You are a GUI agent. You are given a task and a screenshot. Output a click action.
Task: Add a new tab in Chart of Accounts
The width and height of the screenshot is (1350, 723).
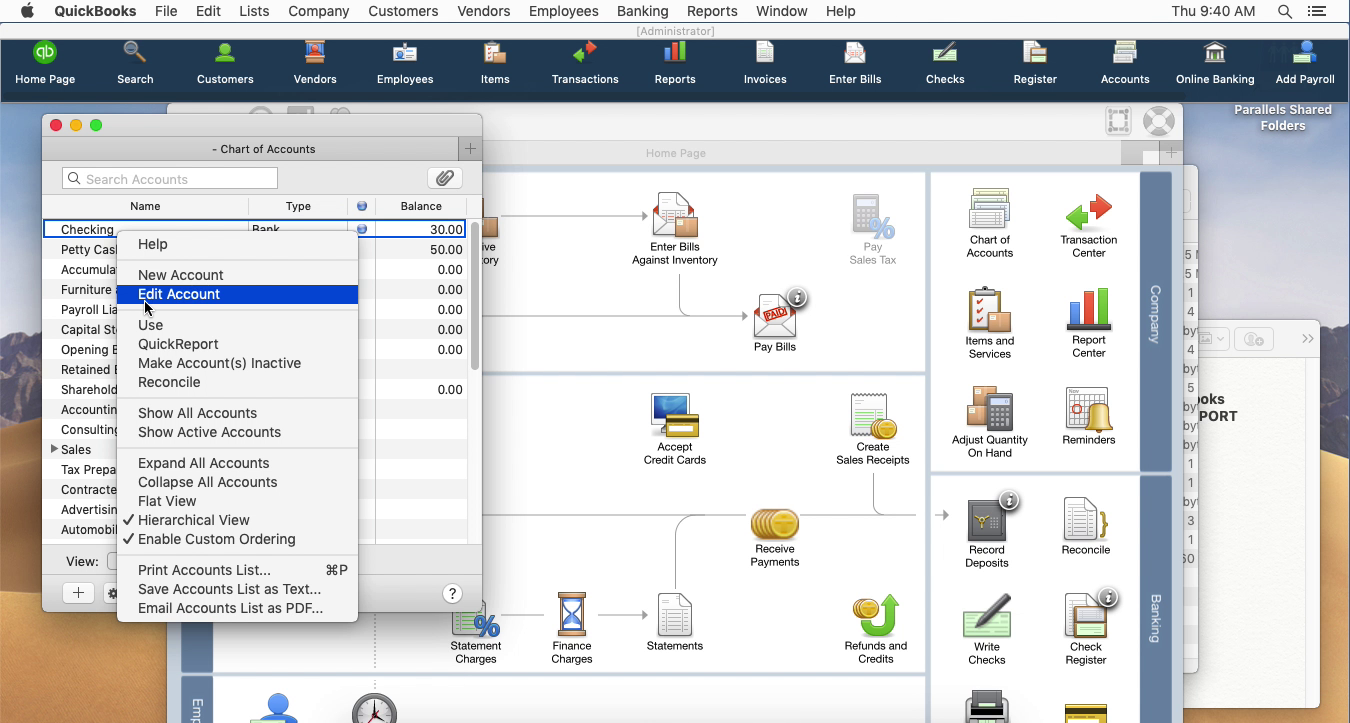pyautogui.click(x=470, y=149)
